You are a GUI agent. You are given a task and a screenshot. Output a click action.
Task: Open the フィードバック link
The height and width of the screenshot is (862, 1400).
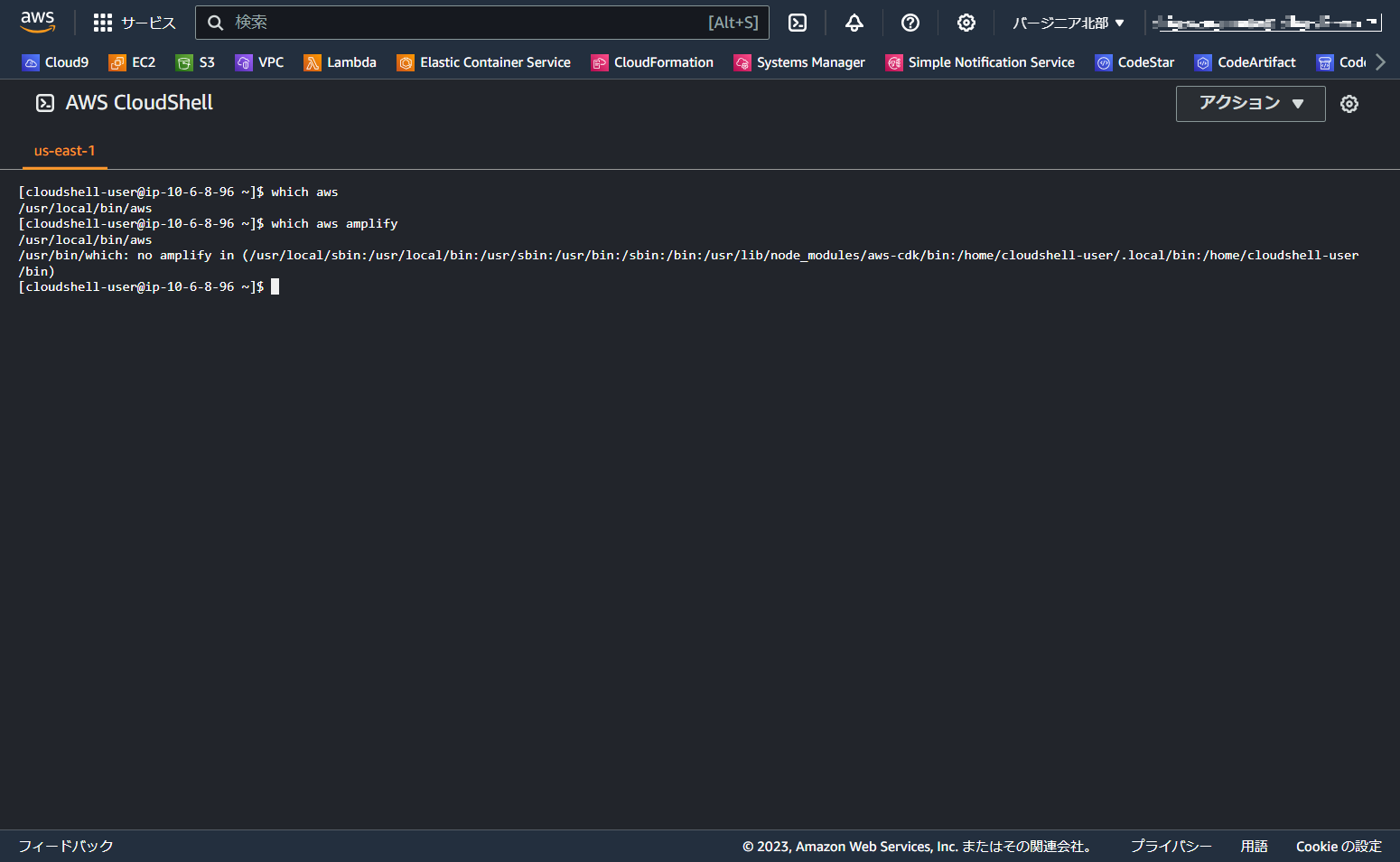[x=67, y=846]
